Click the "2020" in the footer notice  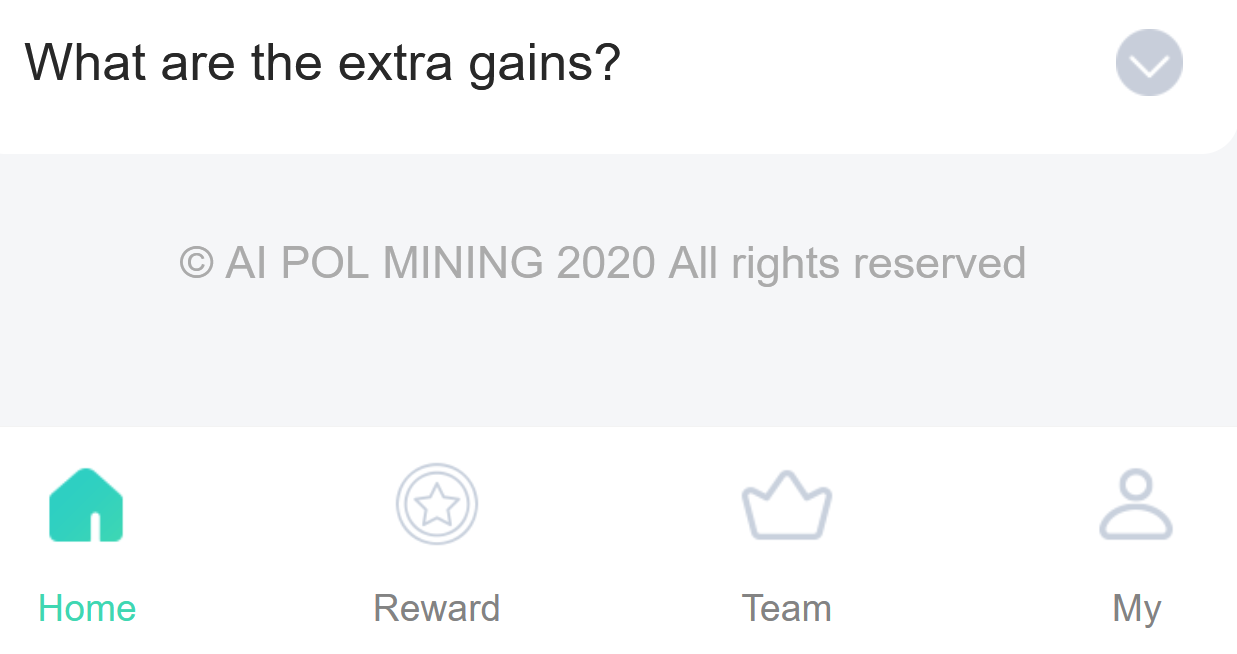tap(606, 263)
